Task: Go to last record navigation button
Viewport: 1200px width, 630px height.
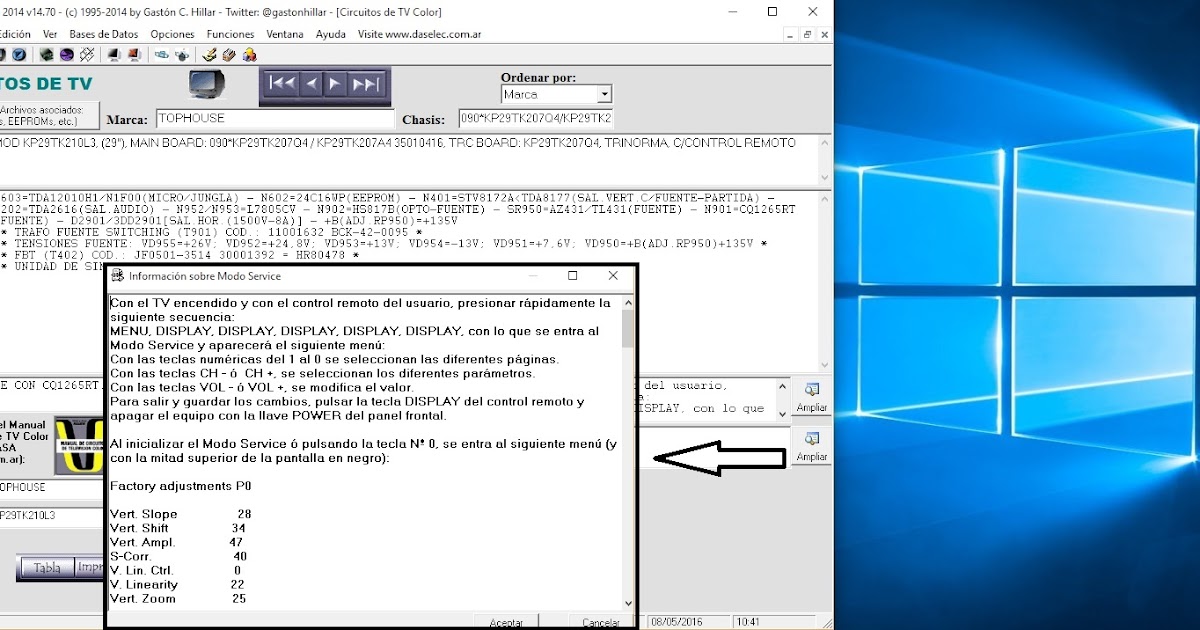Action: (x=367, y=84)
